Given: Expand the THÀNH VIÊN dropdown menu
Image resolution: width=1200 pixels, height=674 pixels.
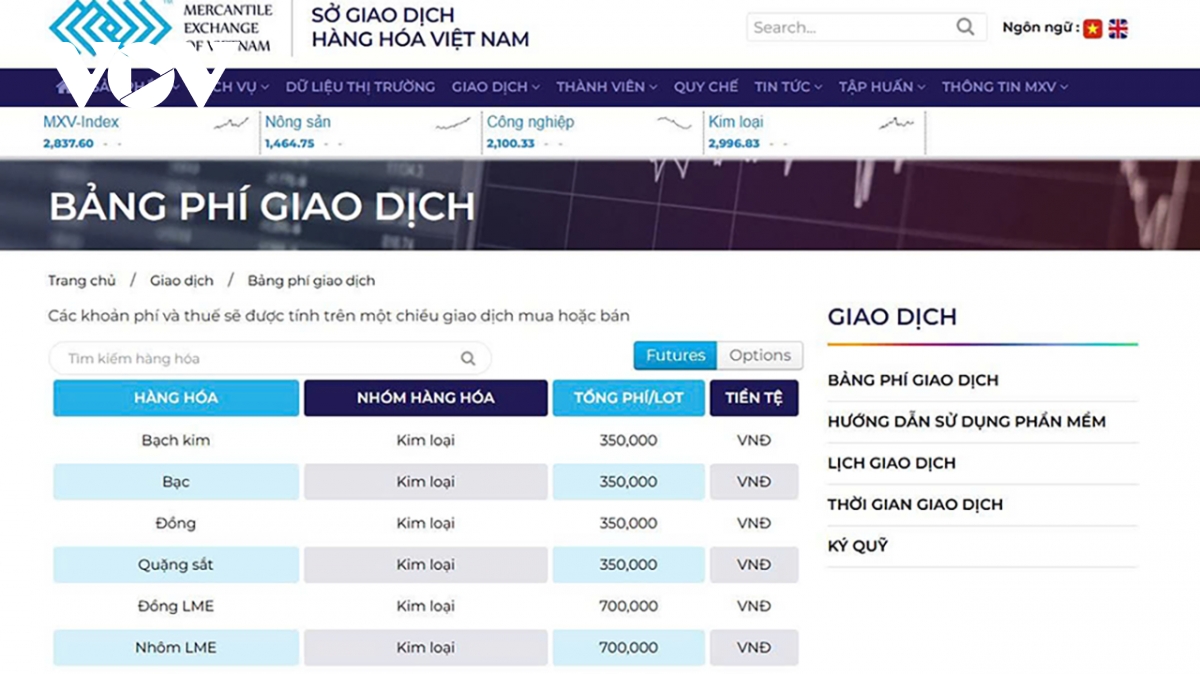Looking at the screenshot, I should (606, 87).
